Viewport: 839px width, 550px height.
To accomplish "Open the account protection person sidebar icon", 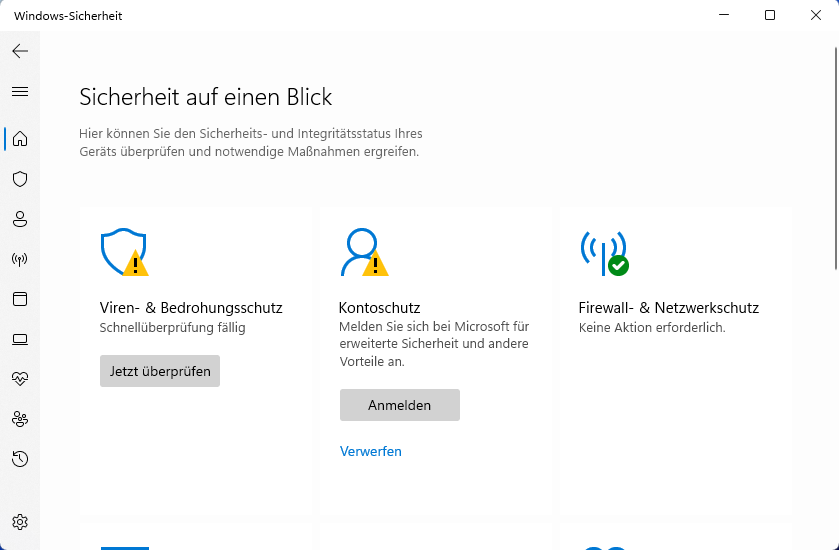I will 20,219.
